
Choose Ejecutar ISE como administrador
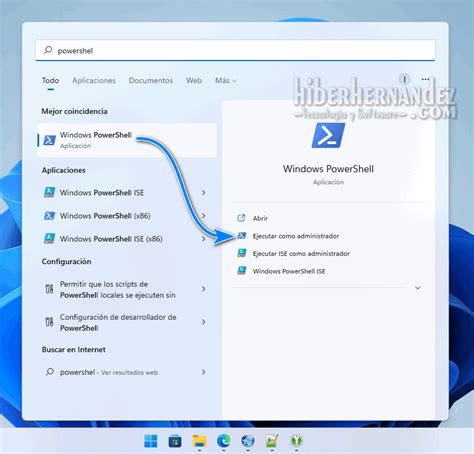301,254
